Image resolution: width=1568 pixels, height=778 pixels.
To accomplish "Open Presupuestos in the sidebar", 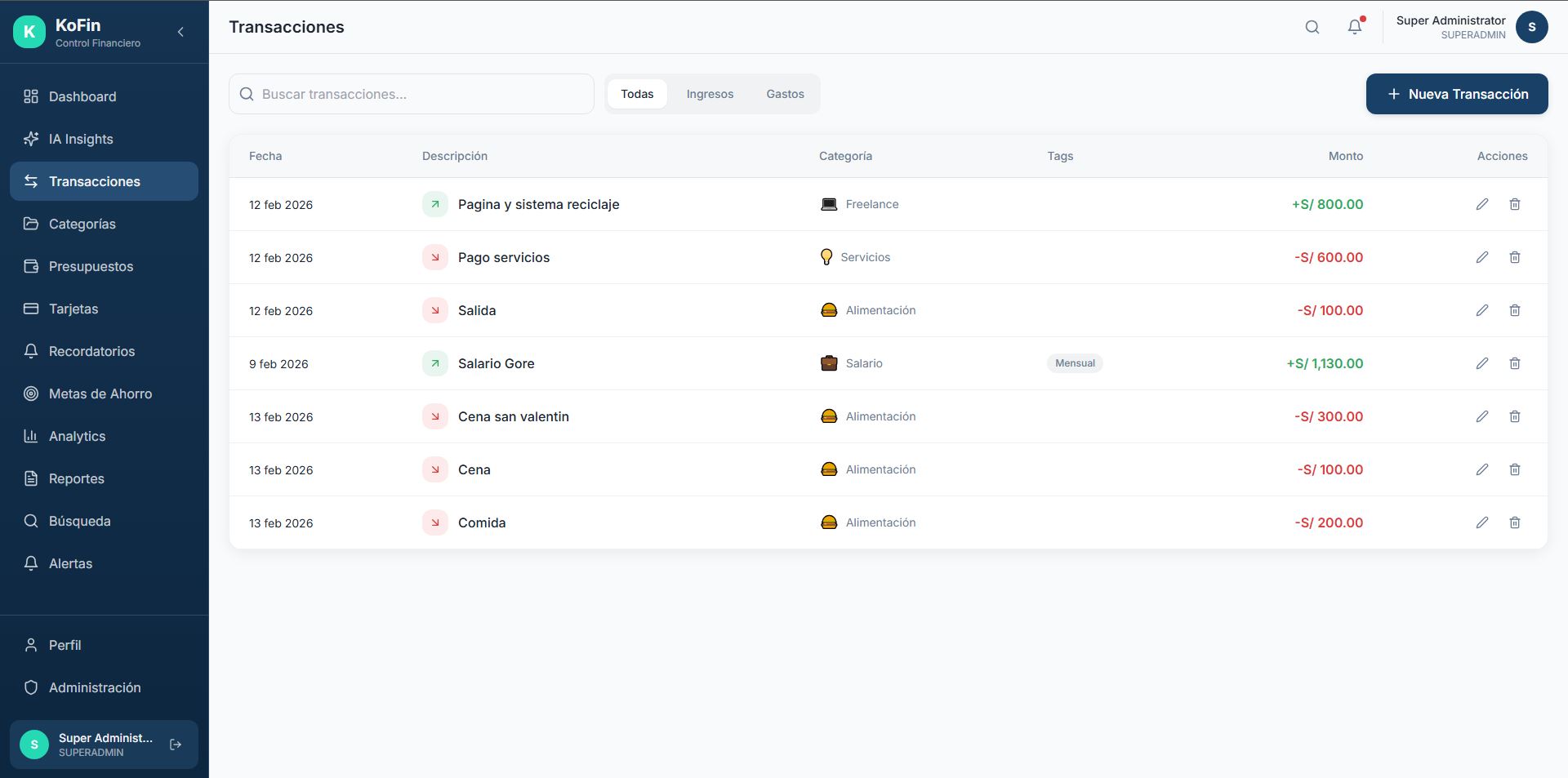I will pos(91,266).
